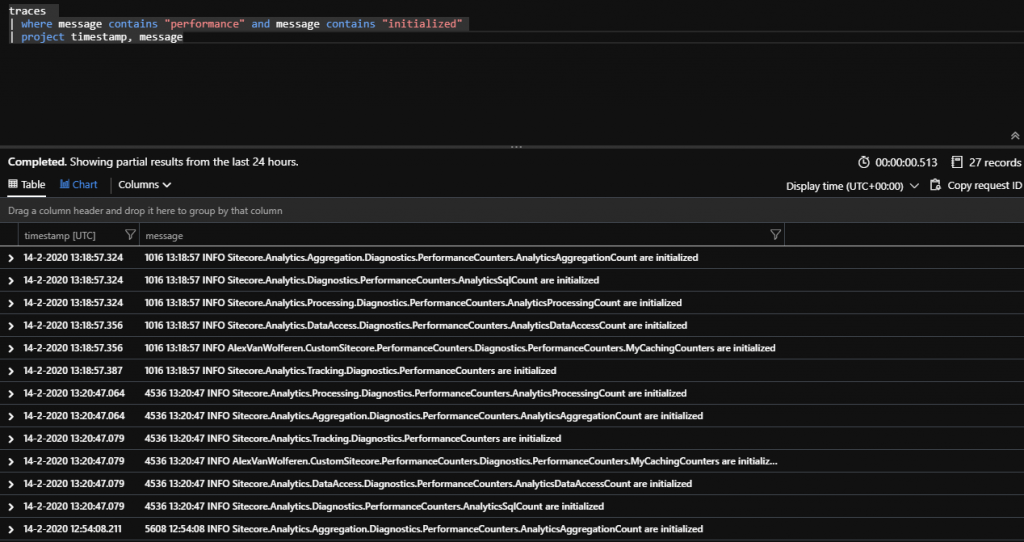Open the timestamp column filter

tap(129, 235)
